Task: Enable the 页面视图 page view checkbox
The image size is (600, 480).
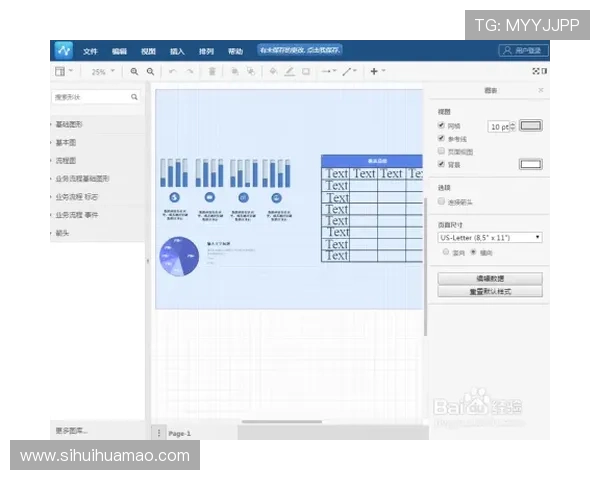Action: coord(442,151)
